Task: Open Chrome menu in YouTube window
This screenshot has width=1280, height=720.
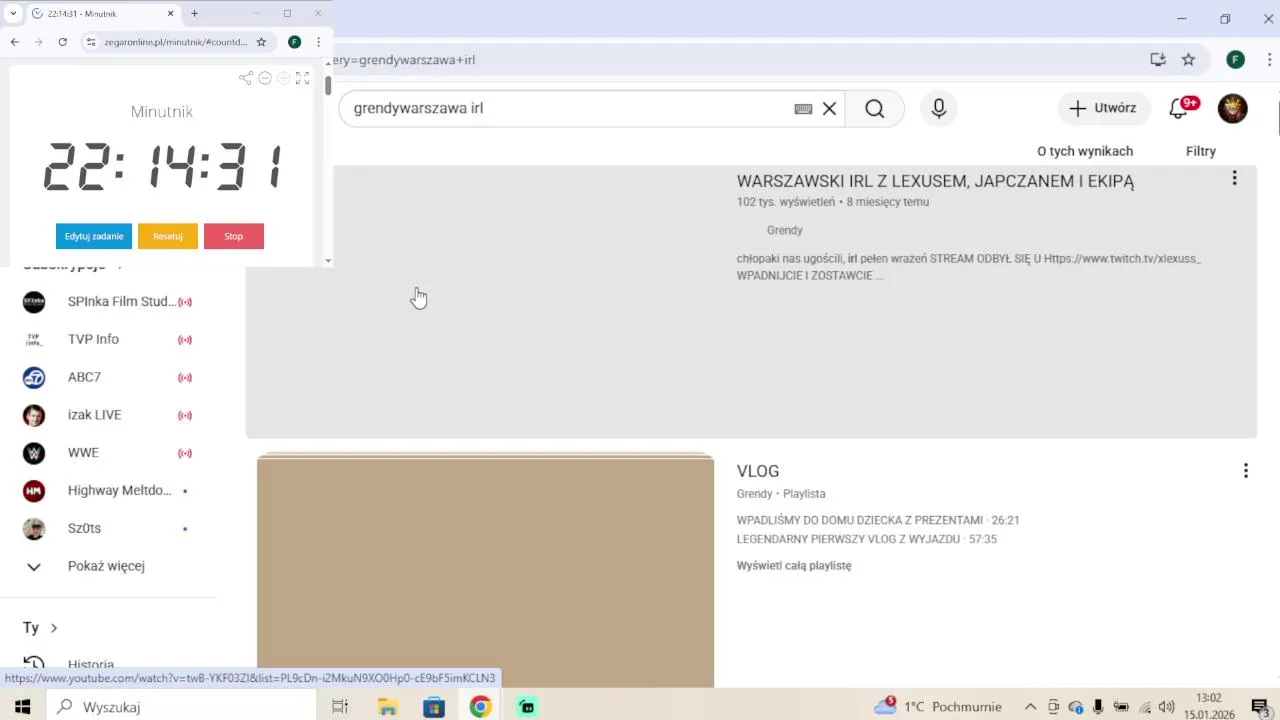Action: click(1268, 59)
